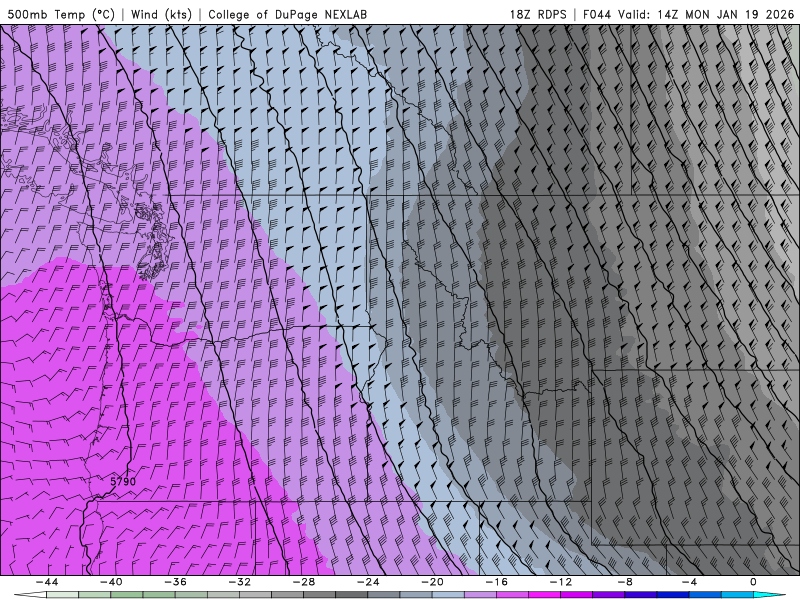Click the cyan end of the color bar

click(x=769, y=595)
